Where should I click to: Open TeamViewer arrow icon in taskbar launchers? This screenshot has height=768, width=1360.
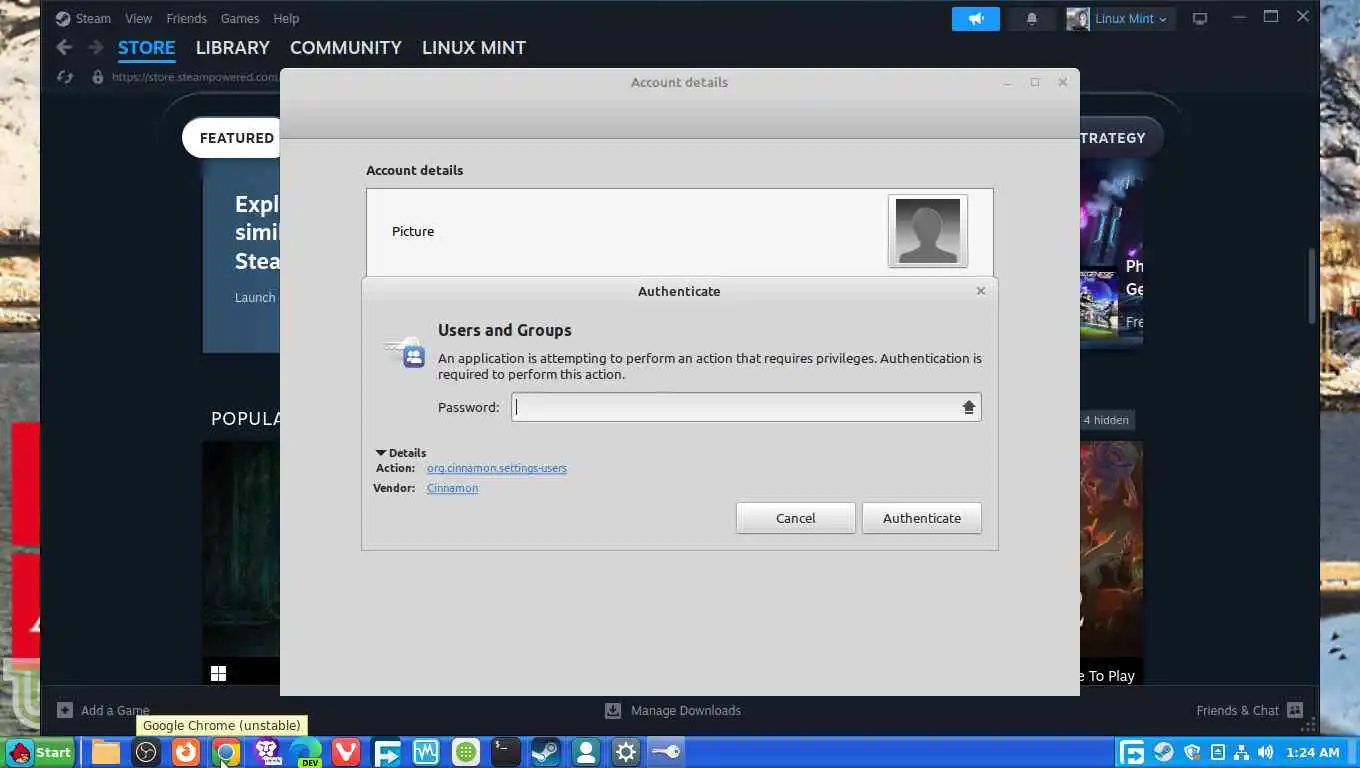tap(386, 752)
